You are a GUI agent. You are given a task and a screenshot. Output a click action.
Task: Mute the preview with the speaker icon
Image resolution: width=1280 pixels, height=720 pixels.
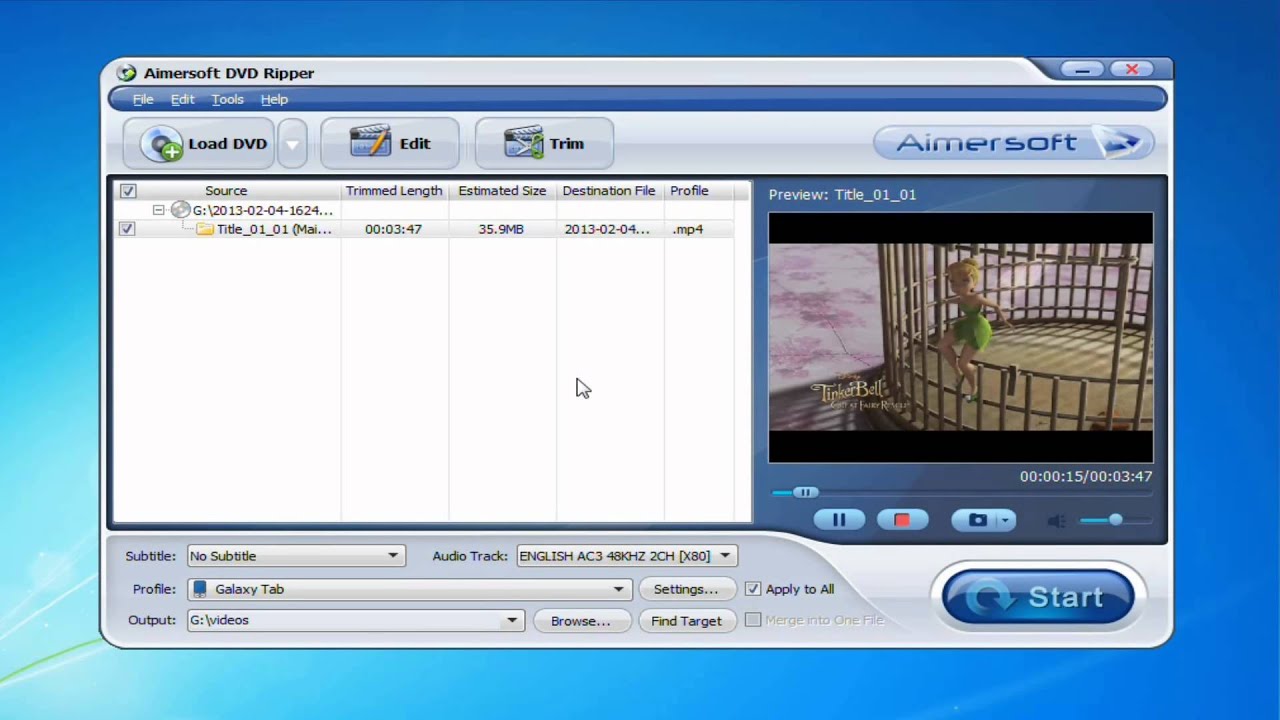pos(1057,520)
